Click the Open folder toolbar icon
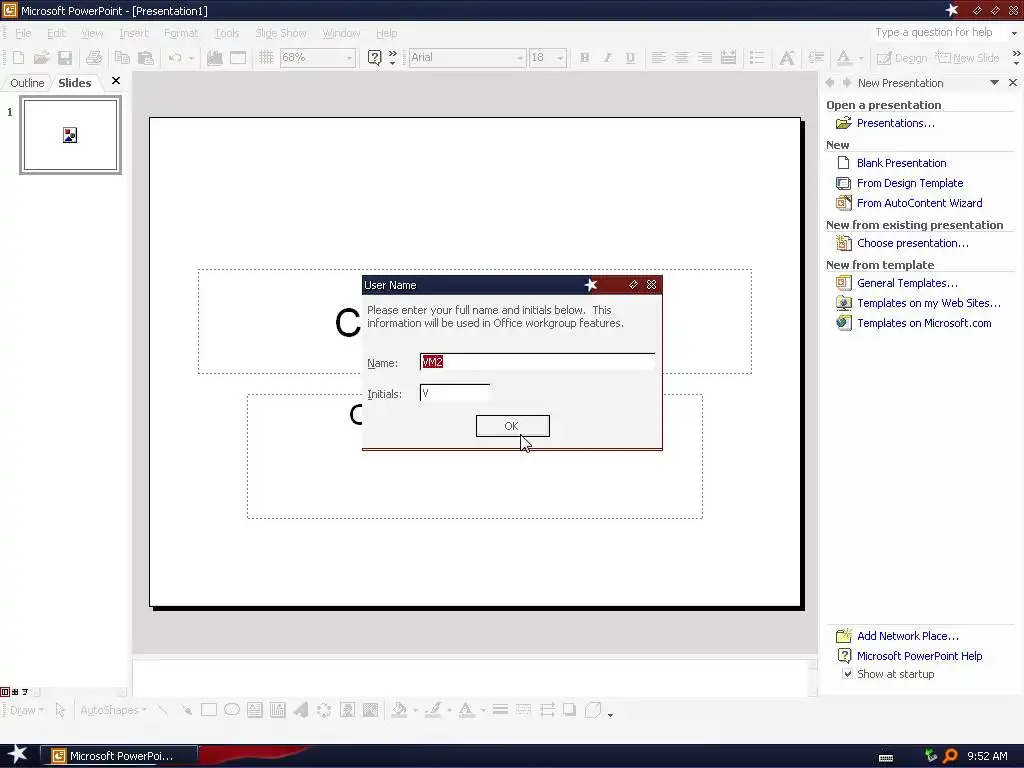Viewport: 1024px width, 768px height. pos(41,57)
